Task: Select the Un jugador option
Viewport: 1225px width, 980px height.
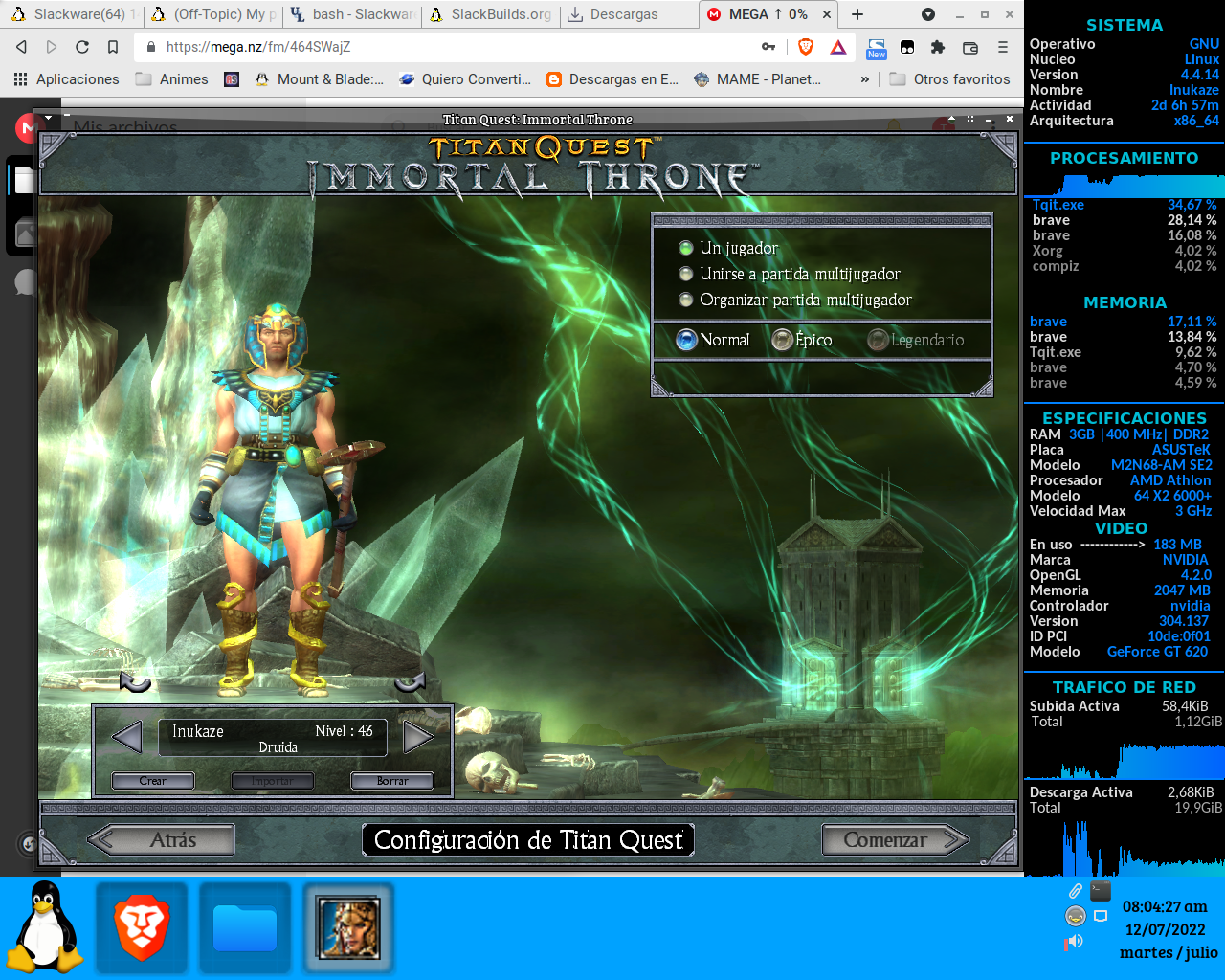Action: (x=728, y=248)
